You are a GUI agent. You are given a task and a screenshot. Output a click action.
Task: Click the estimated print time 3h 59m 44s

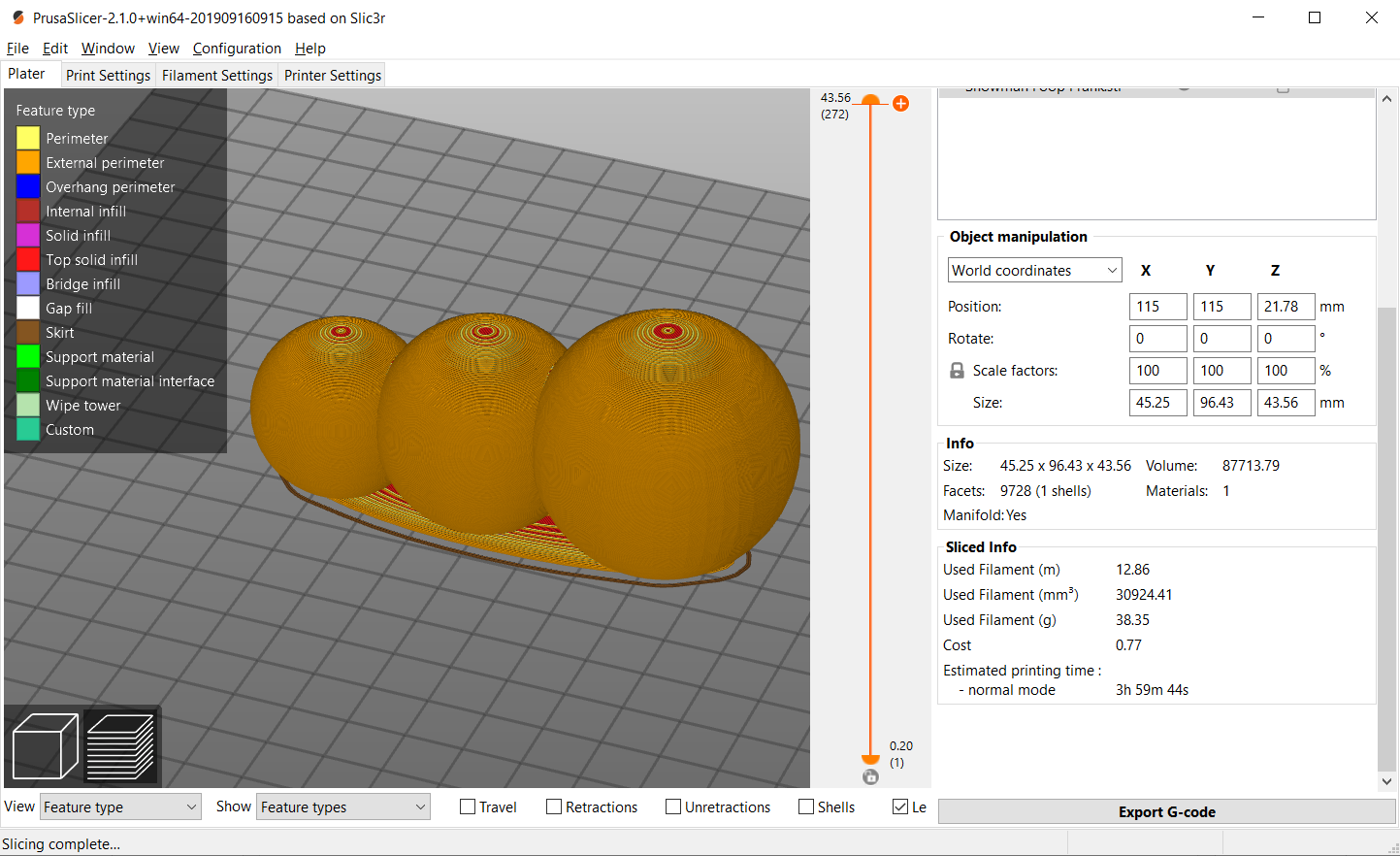[1152, 690]
